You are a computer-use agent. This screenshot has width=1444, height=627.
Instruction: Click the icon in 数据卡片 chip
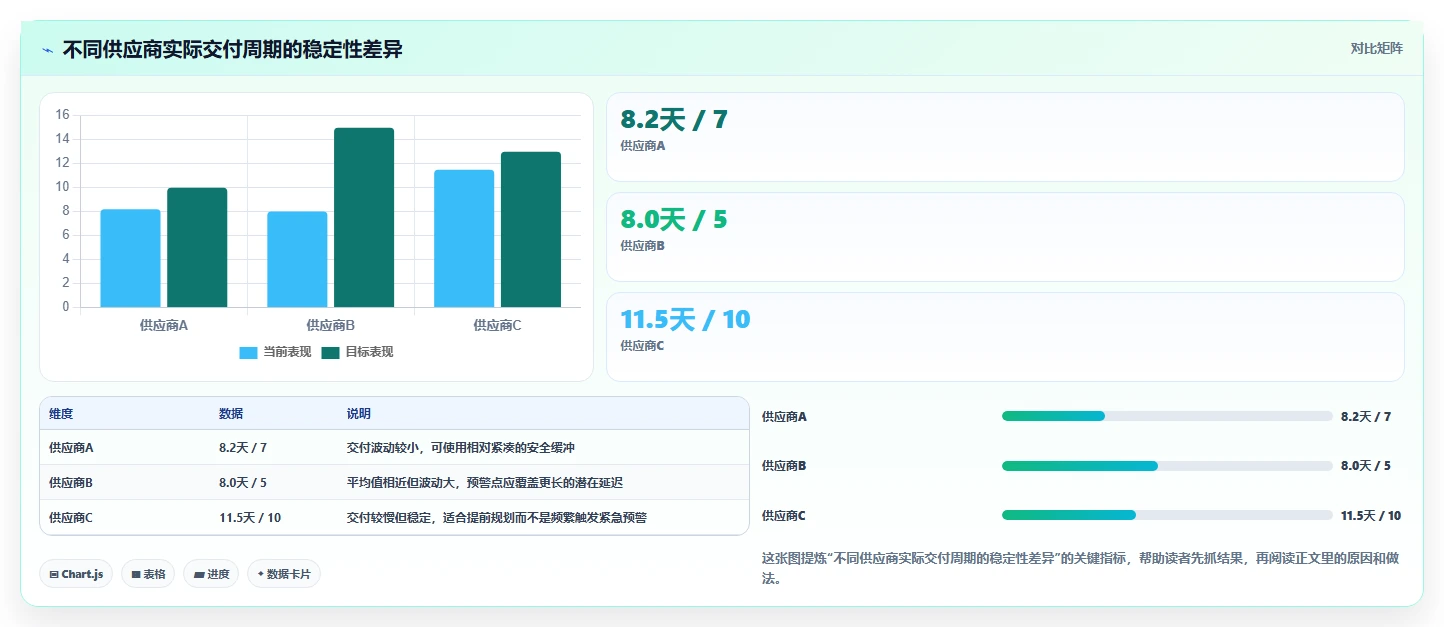pyautogui.click(x=261, y=574)
